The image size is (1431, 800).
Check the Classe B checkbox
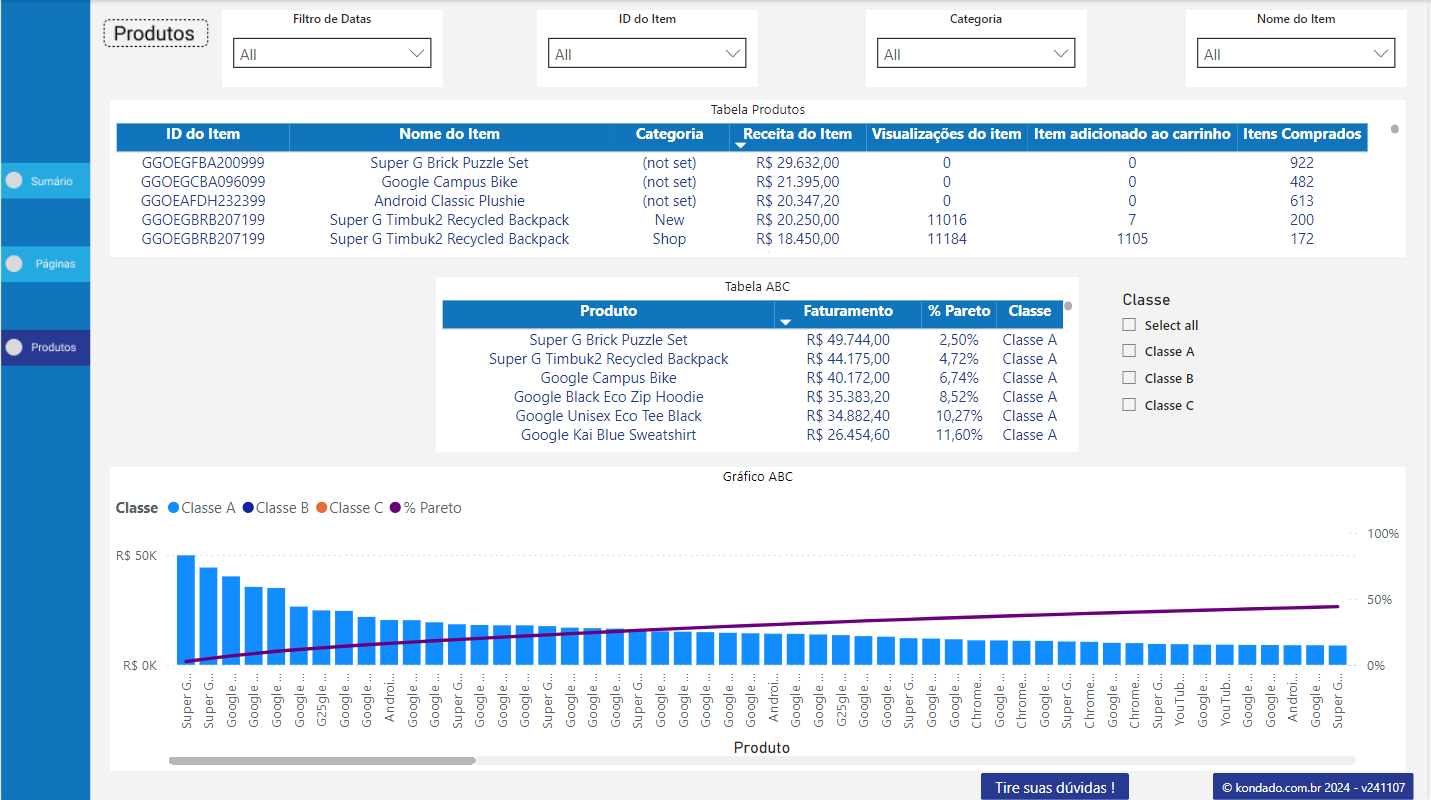(x=1131, y=378)
